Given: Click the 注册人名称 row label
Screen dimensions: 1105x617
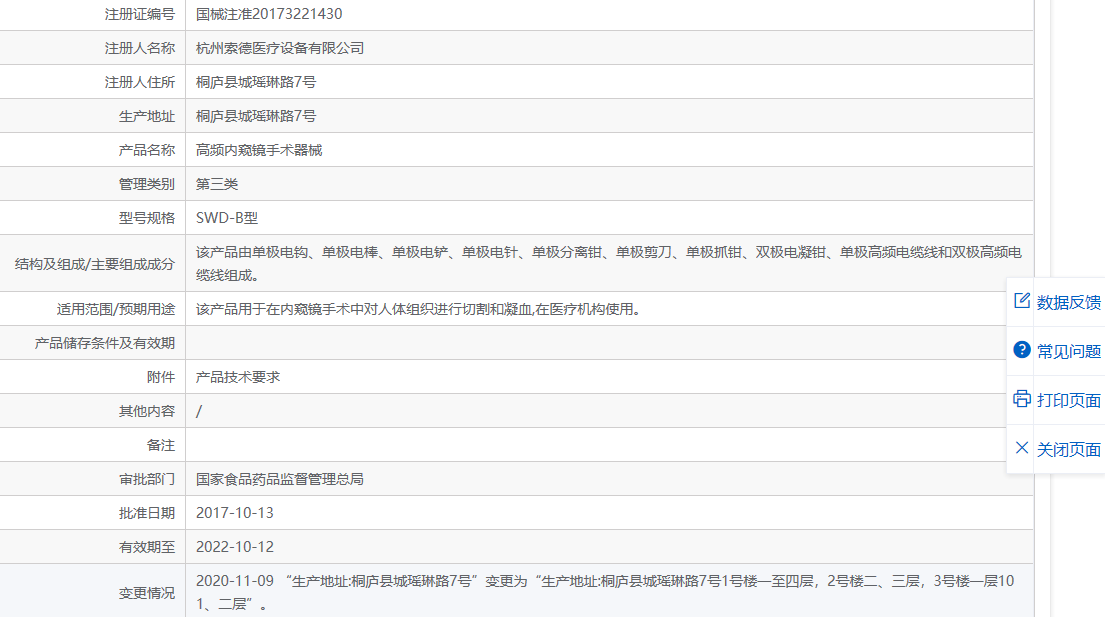Looking at the screenshot, I should (140, 48).
